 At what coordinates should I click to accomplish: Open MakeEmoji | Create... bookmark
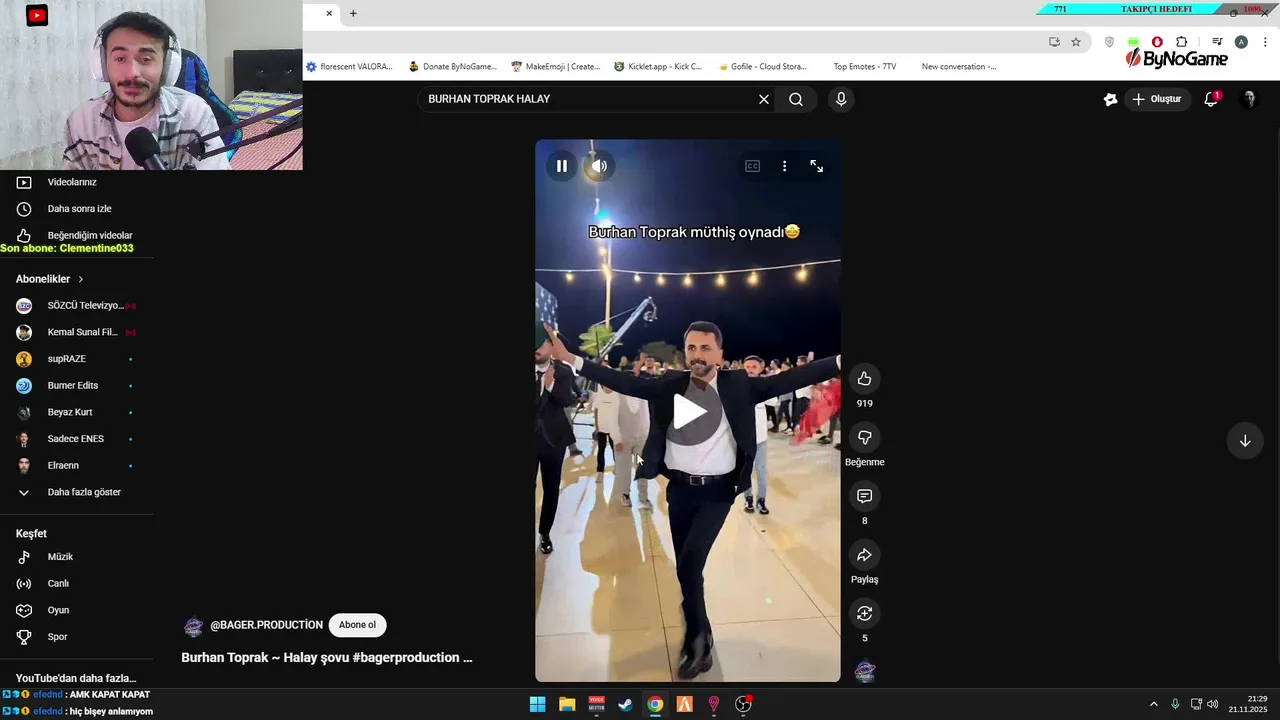pos(555,67)
